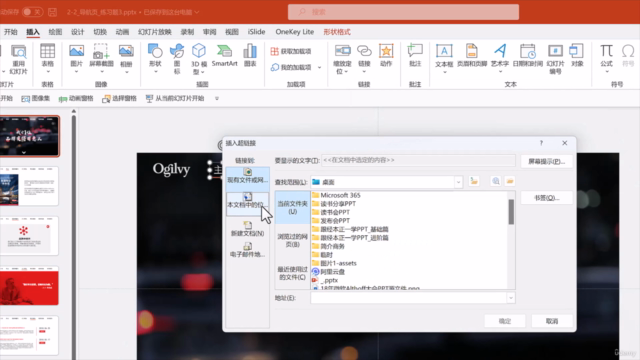Expand the quick access toolbar dropdown
Viewport: 640px width, 360px height.
tap(217, 98)
